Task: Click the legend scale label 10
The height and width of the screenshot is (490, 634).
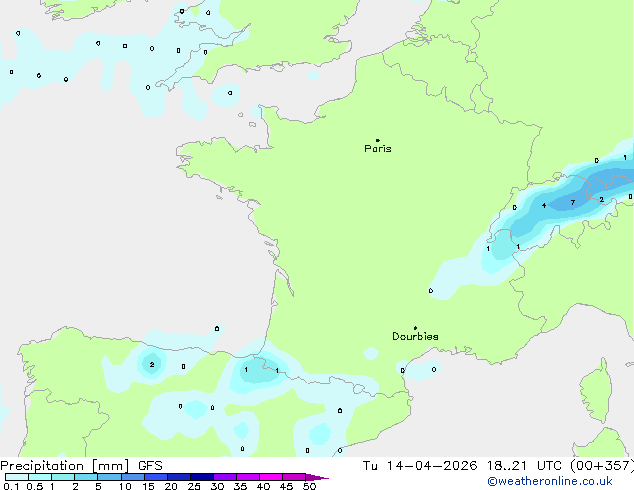Action: pyautogui.click(x=125, y=486)
